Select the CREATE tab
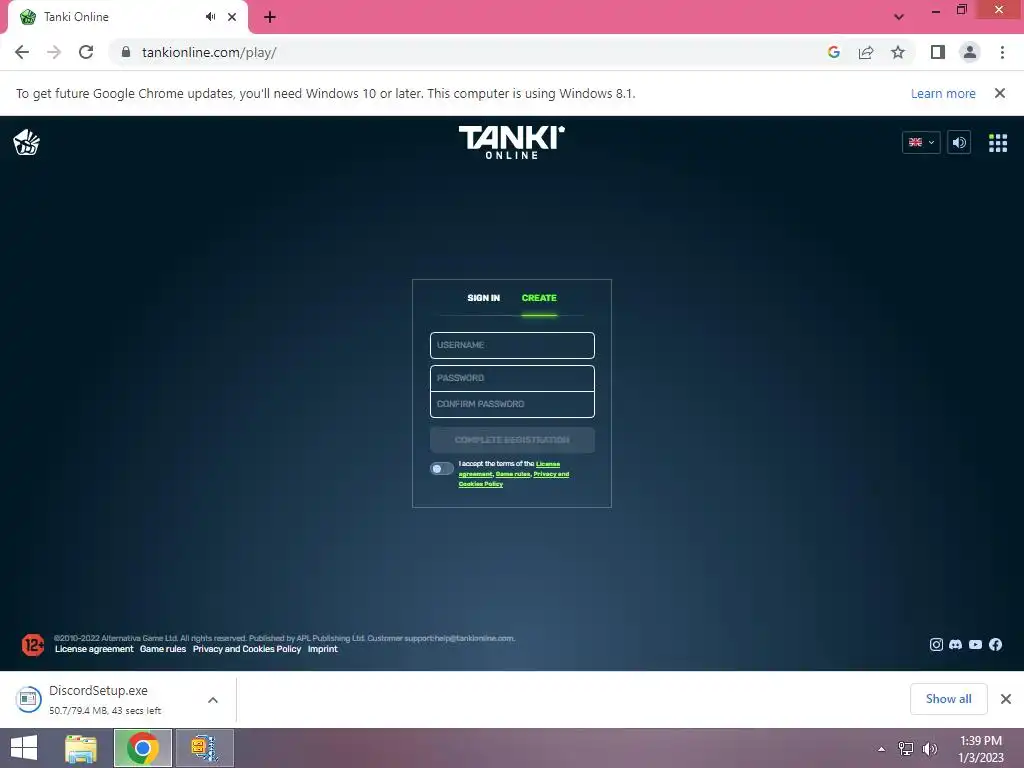Image resolution: width=1024 pixels, height=768 pixels. click(539, 298)
